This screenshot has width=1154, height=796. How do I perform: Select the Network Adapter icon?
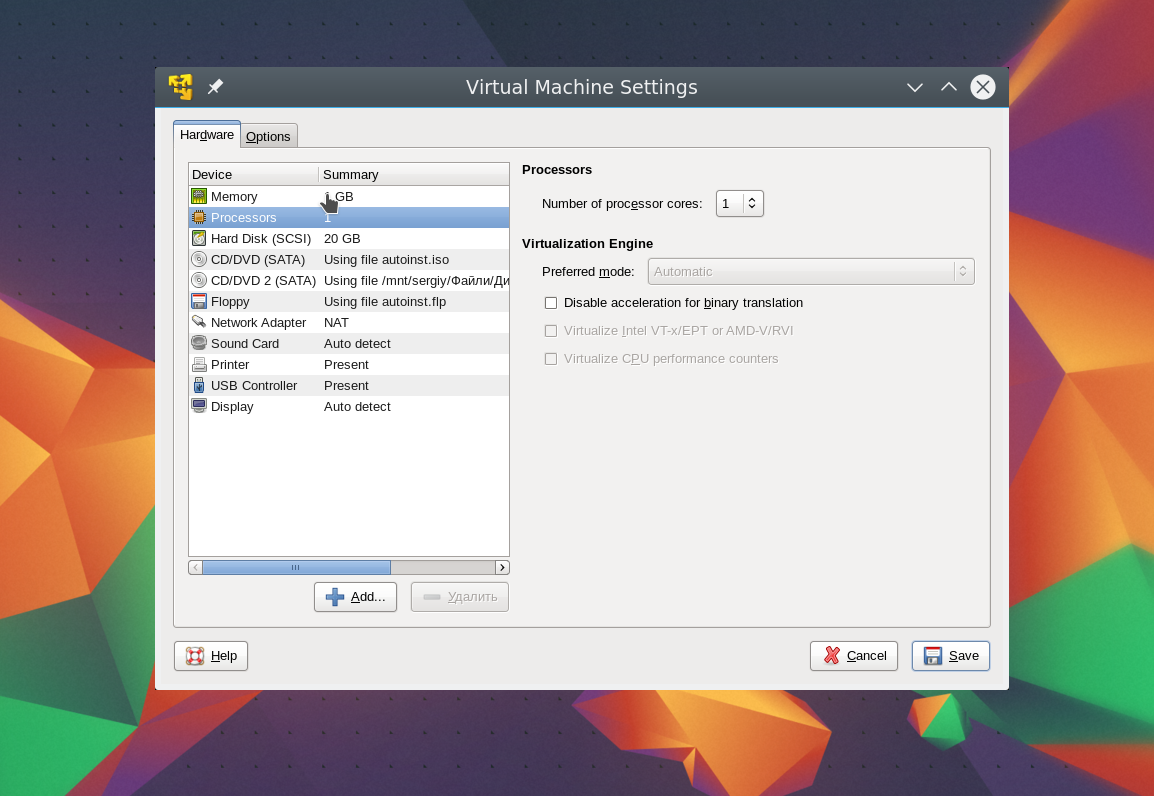(199, 323)
